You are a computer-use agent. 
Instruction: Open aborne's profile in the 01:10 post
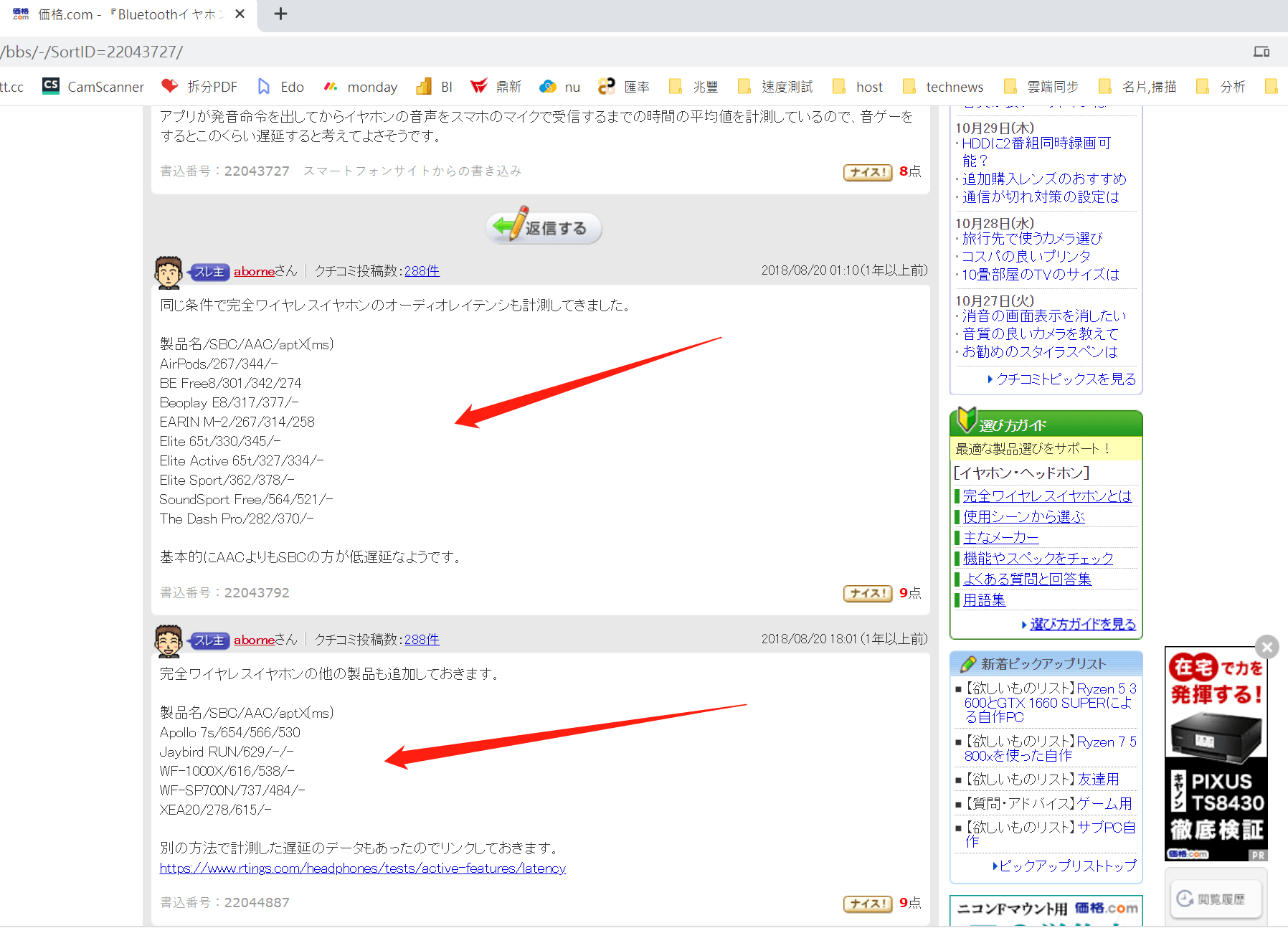pos(254,271)
